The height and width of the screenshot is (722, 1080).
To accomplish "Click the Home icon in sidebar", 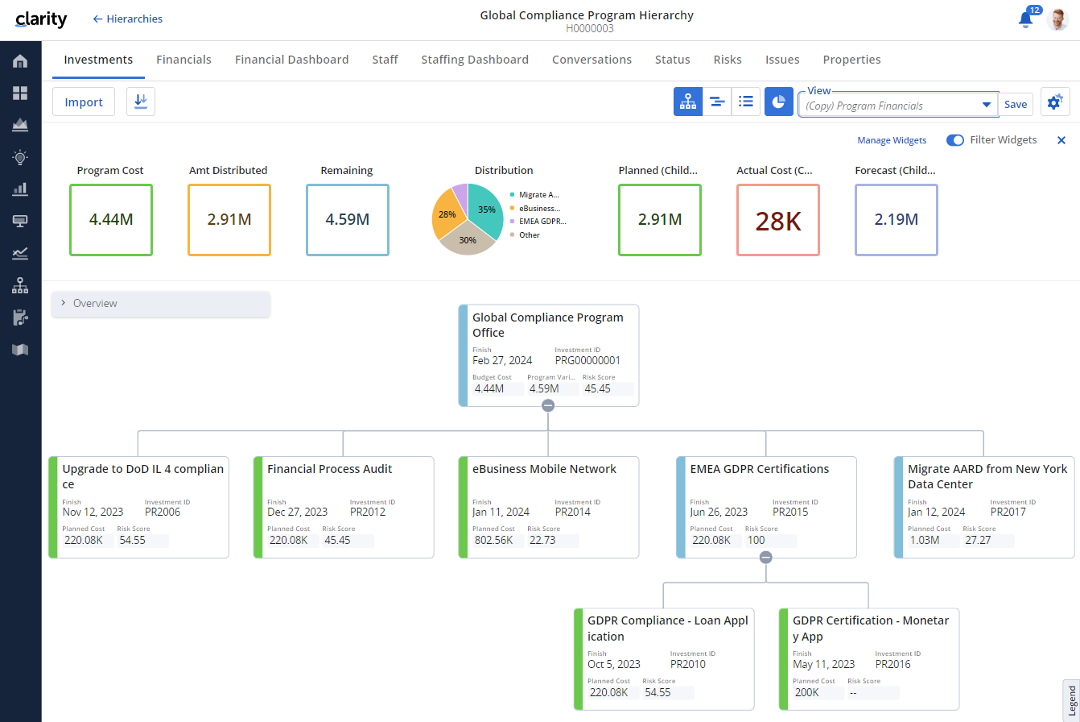I will point(20,61).
